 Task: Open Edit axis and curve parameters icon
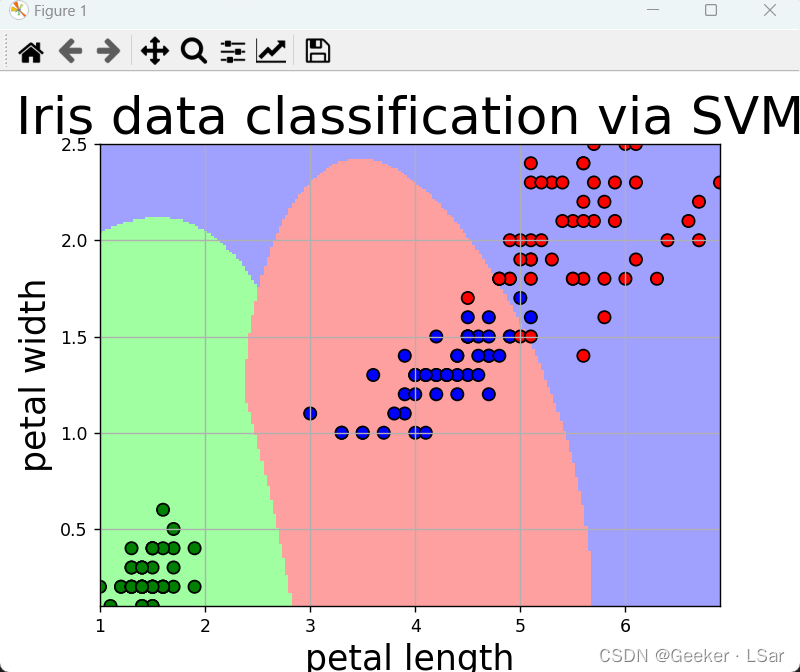[271, 52]
